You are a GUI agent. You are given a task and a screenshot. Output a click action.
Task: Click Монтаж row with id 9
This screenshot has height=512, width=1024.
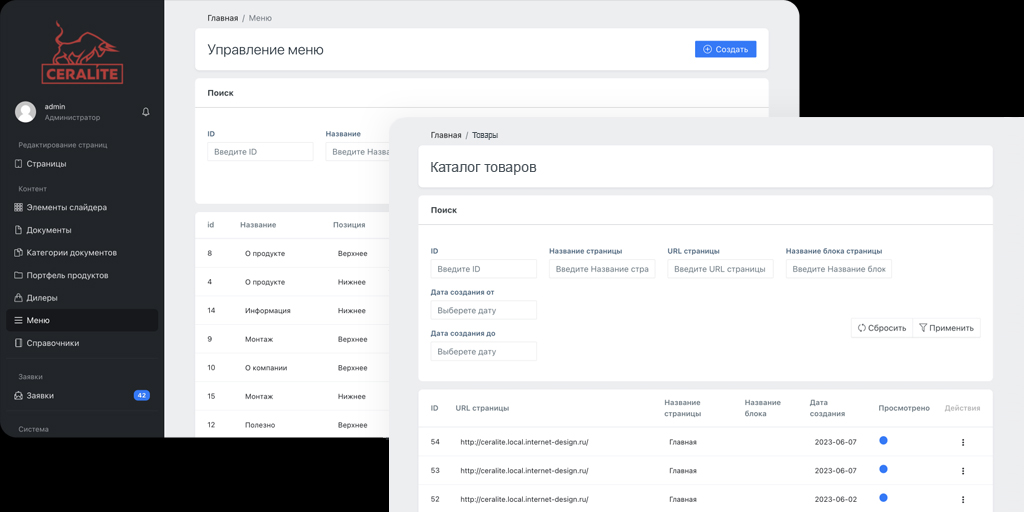click(x=259, y=340)
